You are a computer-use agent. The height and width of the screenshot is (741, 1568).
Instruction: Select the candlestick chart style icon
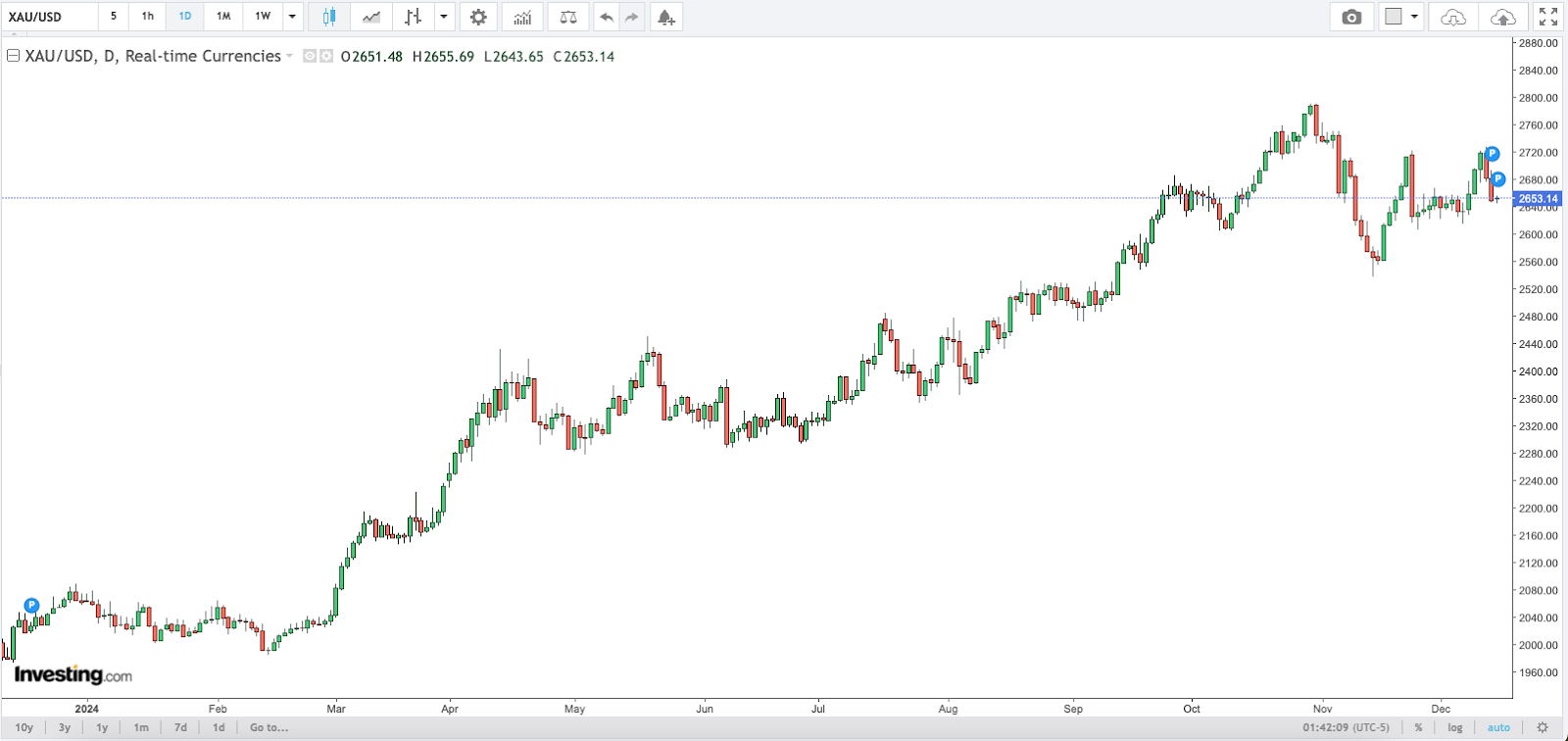(x=329, y=17)
